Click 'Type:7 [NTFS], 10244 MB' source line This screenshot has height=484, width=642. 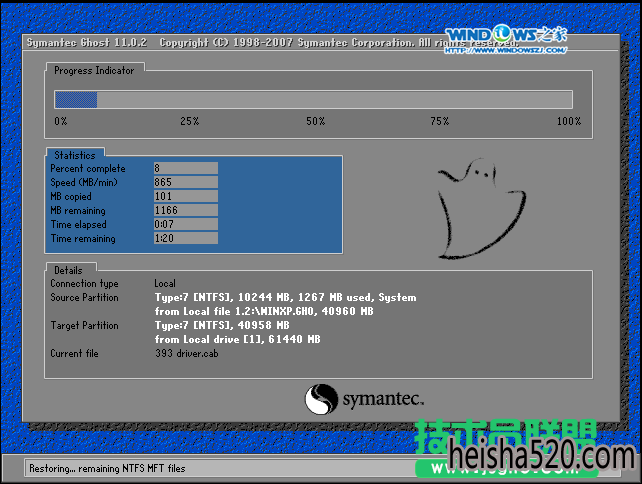(285, 297)
